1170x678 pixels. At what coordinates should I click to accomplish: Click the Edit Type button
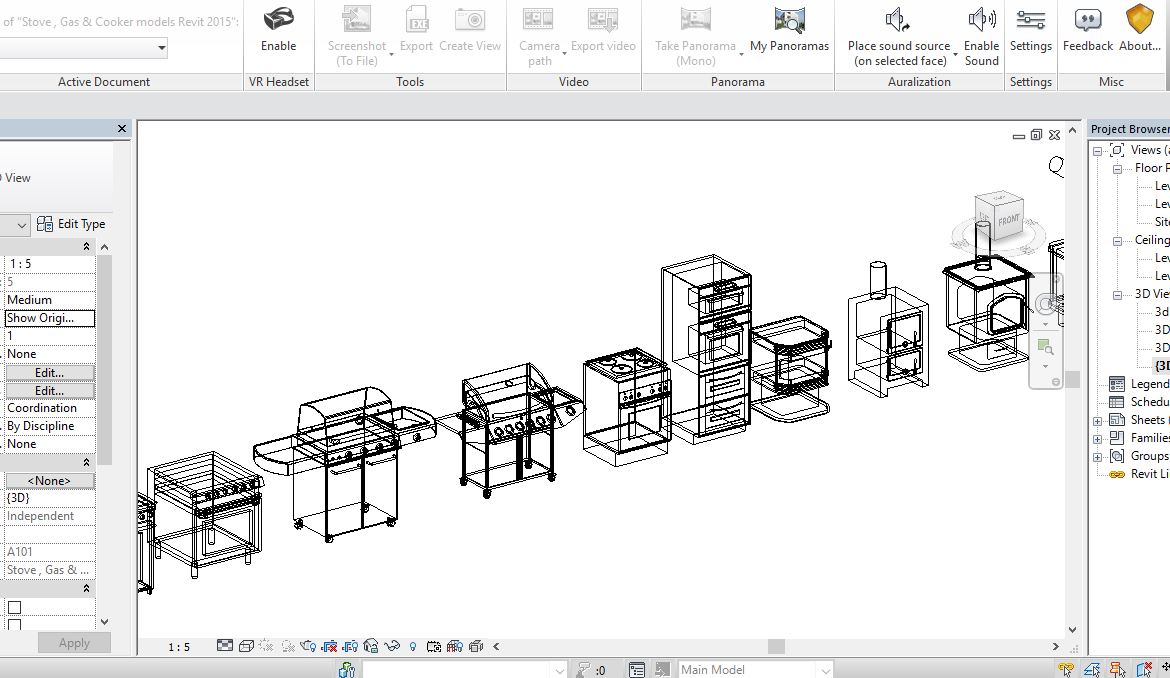71,224
